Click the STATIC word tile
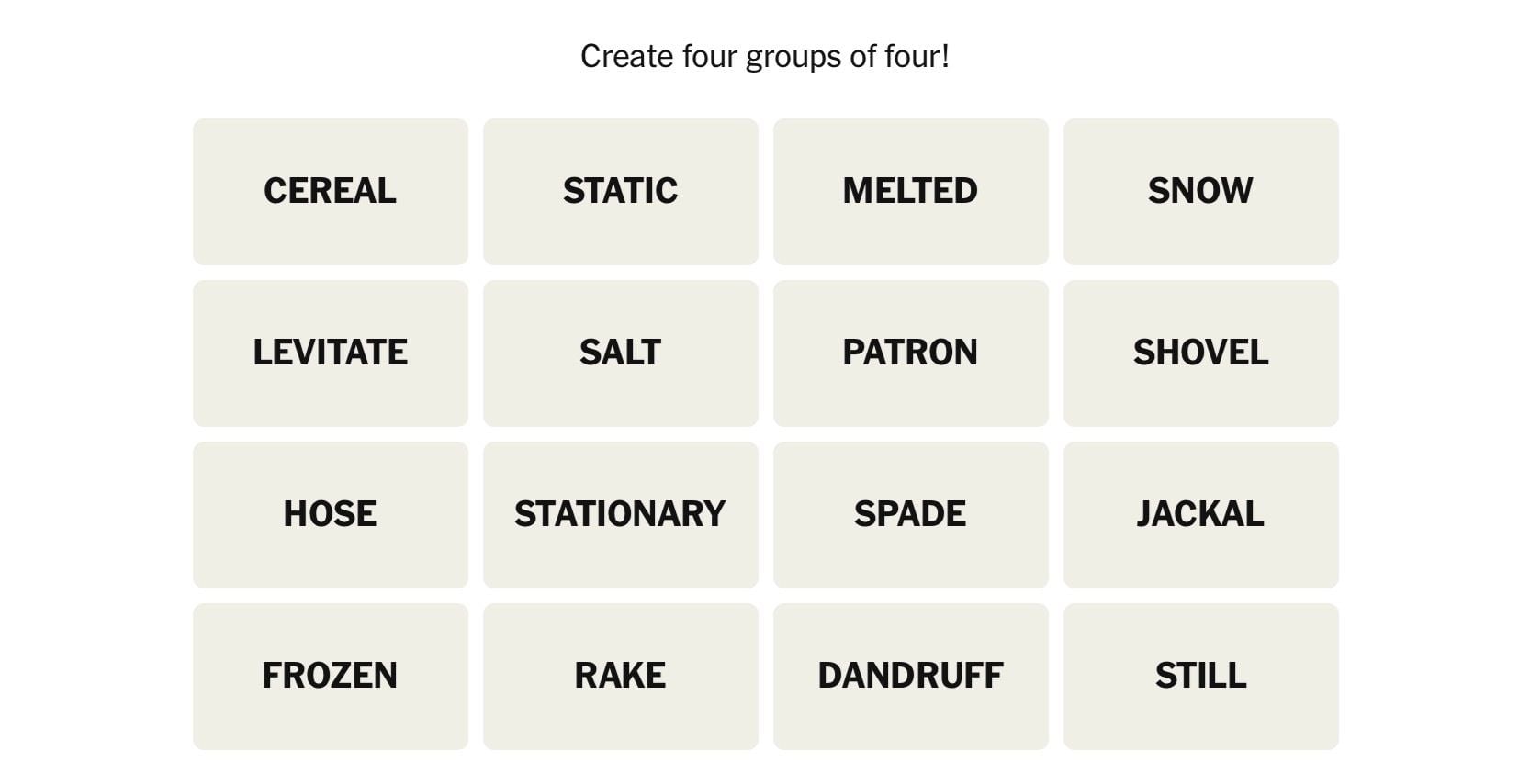The width and height of the screenshot is (1519, 784). (620, 191)
